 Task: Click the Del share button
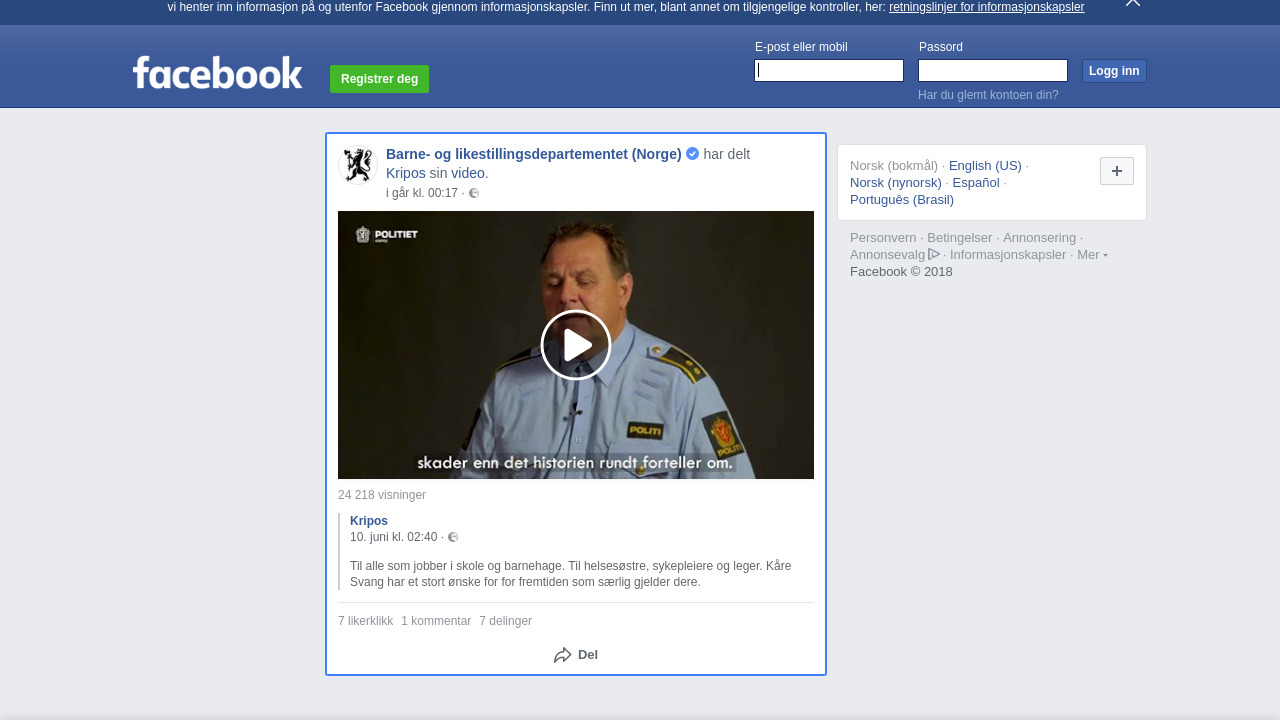click(576, 655)
